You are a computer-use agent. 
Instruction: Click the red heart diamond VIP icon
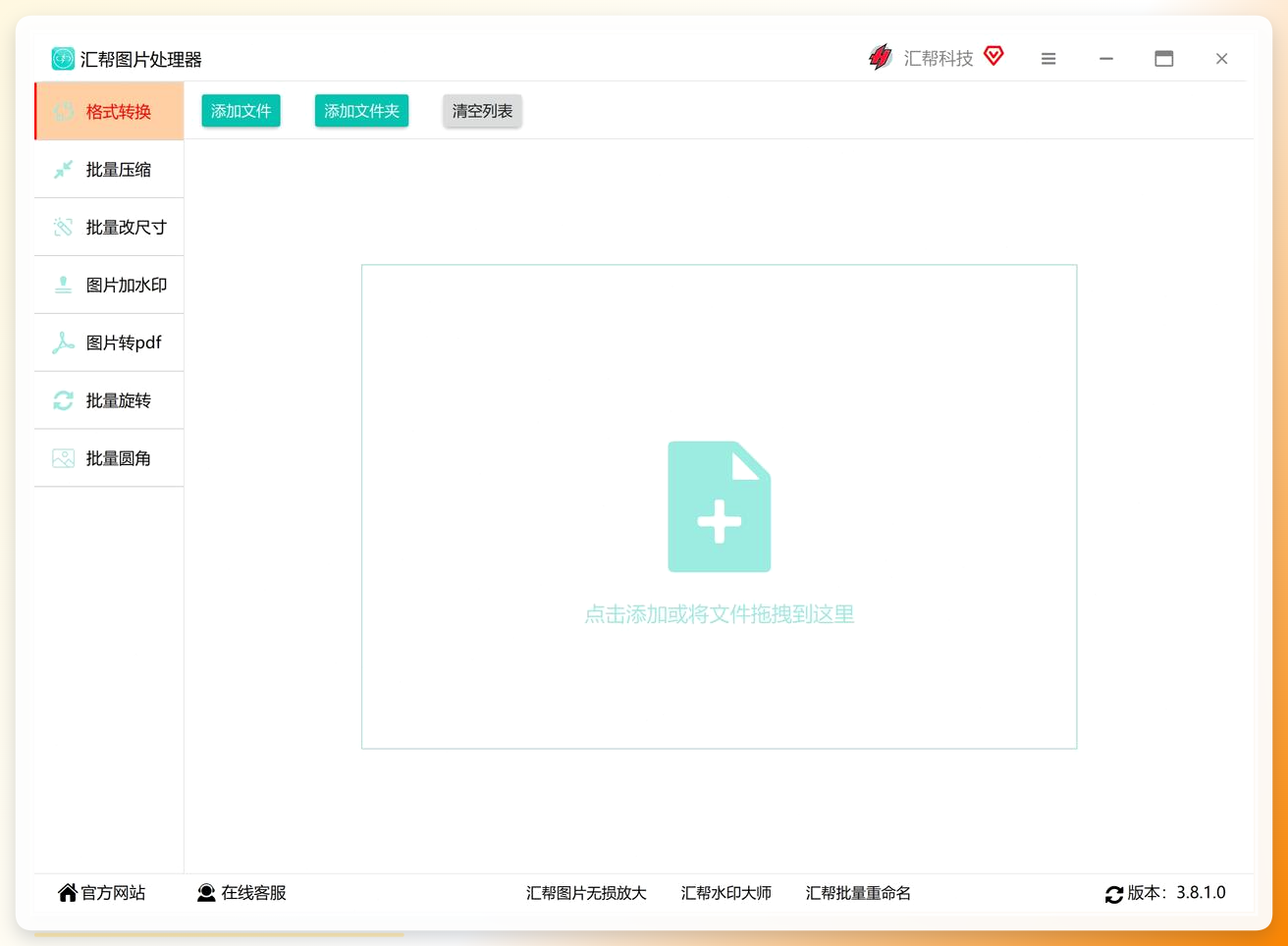[x=993, y=56]
